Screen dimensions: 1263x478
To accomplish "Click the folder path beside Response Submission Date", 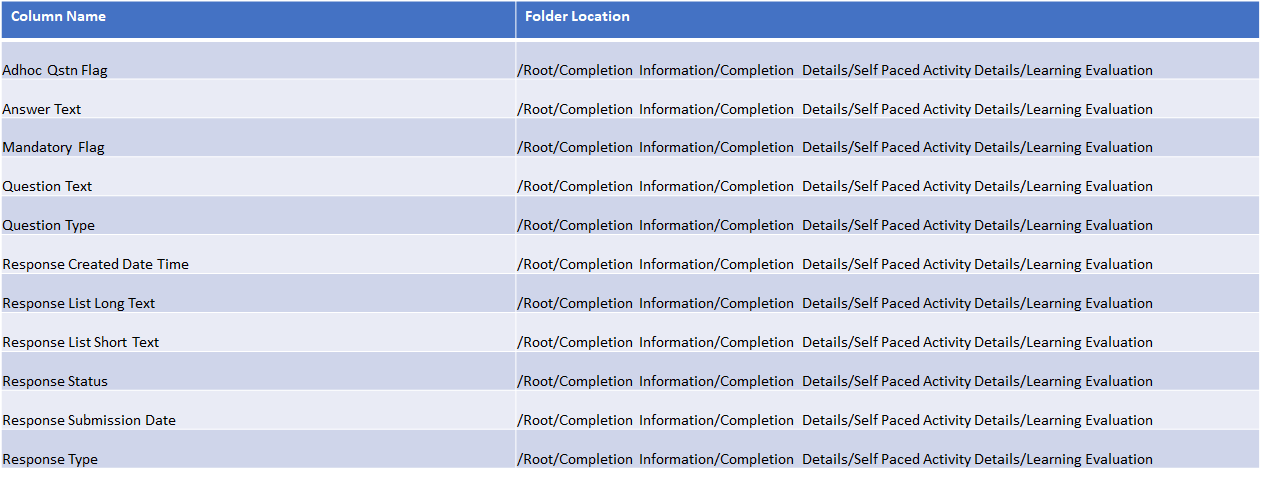I will [x=835, y=421].
